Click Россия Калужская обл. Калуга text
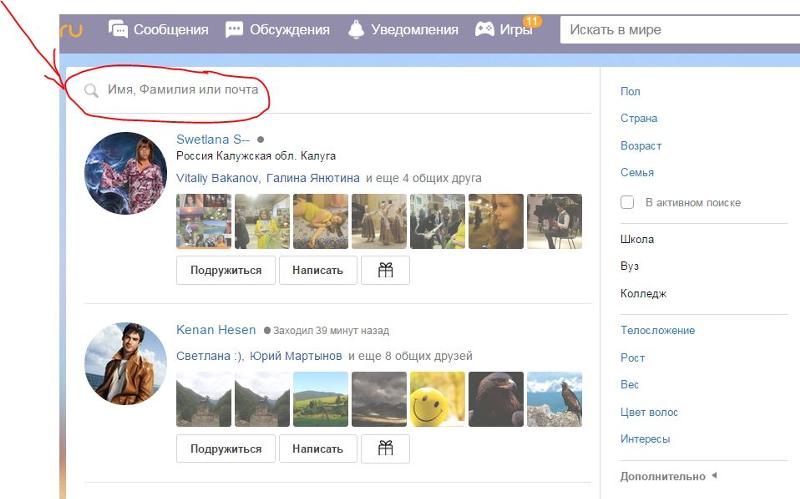Viewport: 800px width, 499px height. pyautogui.click(x=256, y=156)
